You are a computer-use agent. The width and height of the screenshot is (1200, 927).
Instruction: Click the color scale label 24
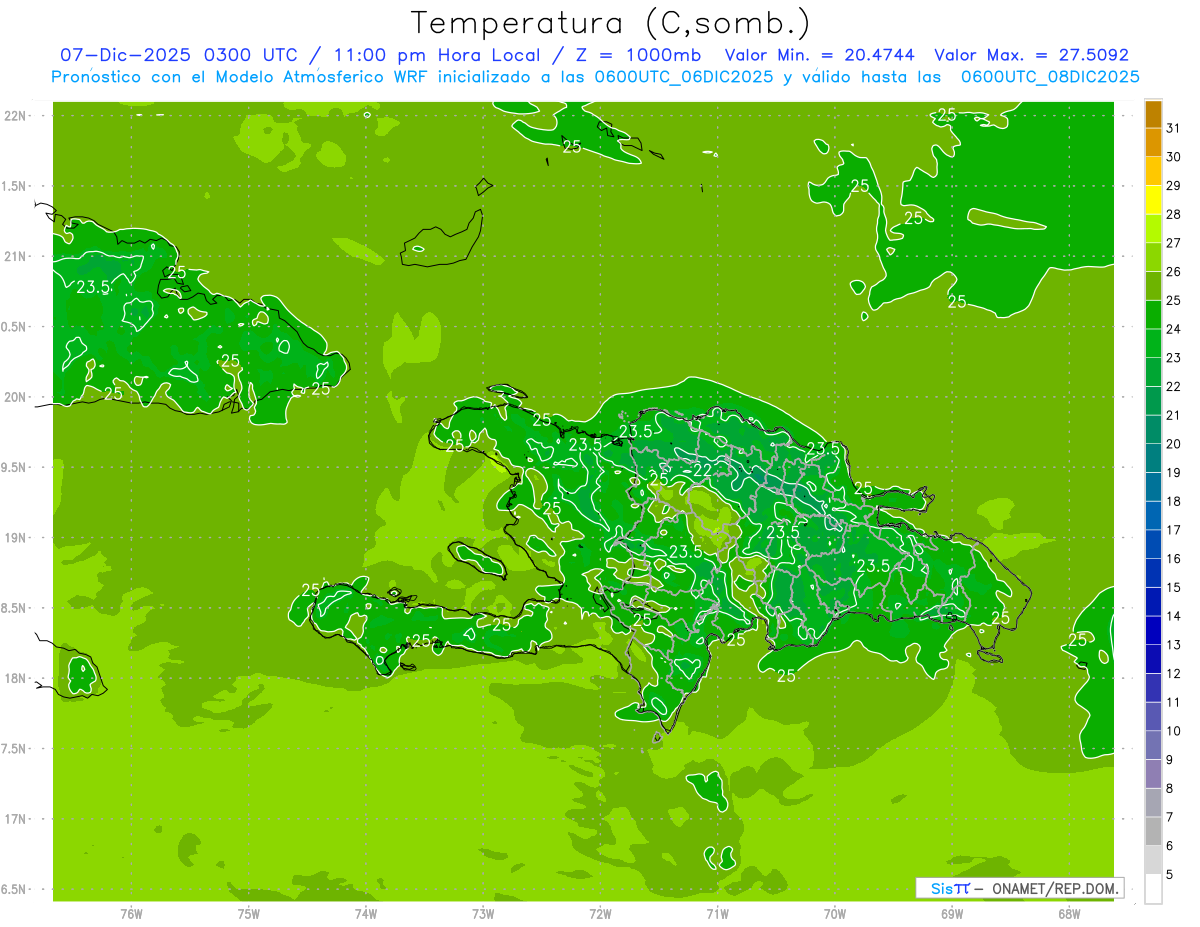click(1174, 329)
